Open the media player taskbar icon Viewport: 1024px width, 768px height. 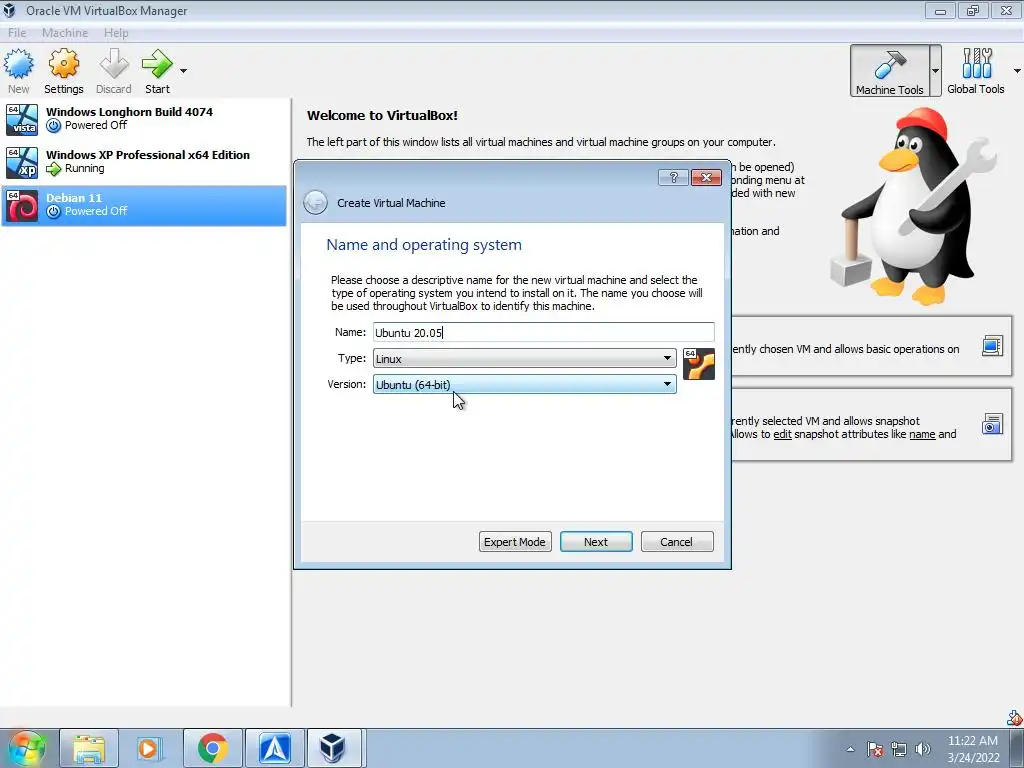(148, 748)
